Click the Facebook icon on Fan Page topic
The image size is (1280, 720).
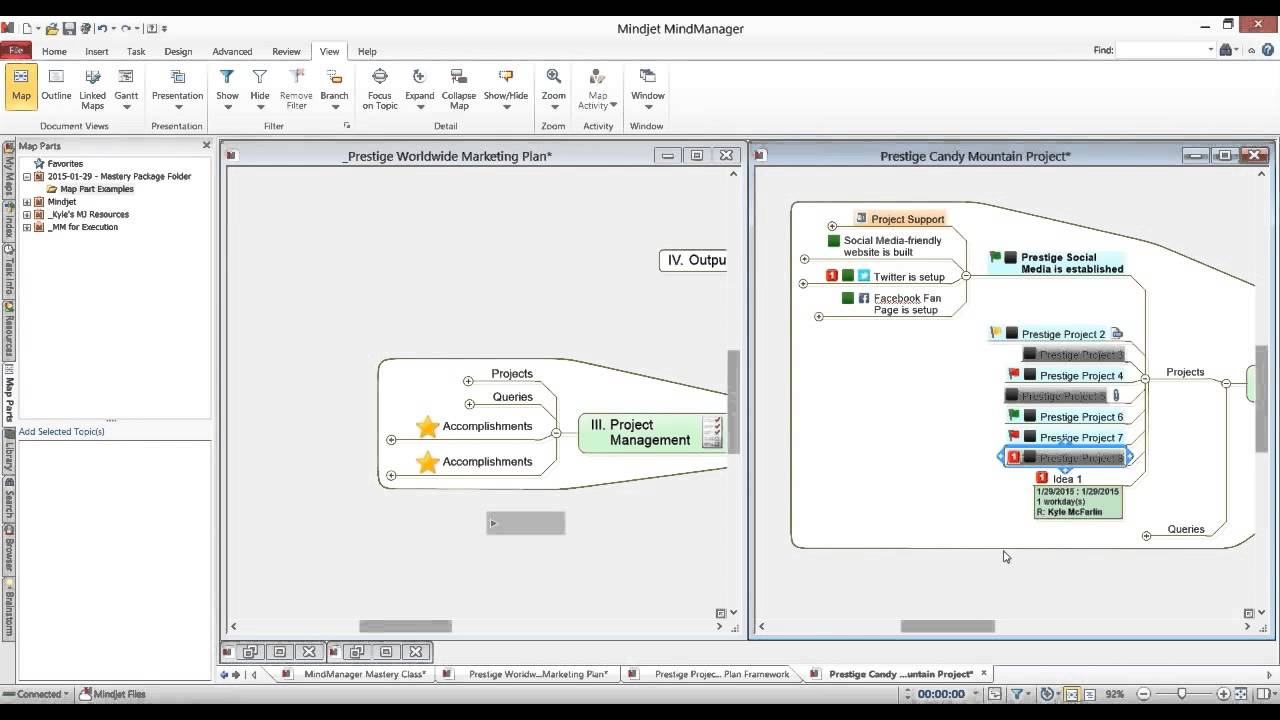click(864, 298)
